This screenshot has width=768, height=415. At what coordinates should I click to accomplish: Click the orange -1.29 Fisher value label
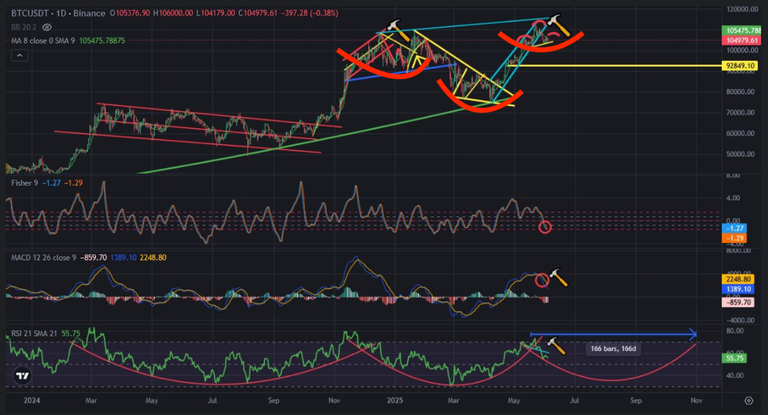coord(735,238)
